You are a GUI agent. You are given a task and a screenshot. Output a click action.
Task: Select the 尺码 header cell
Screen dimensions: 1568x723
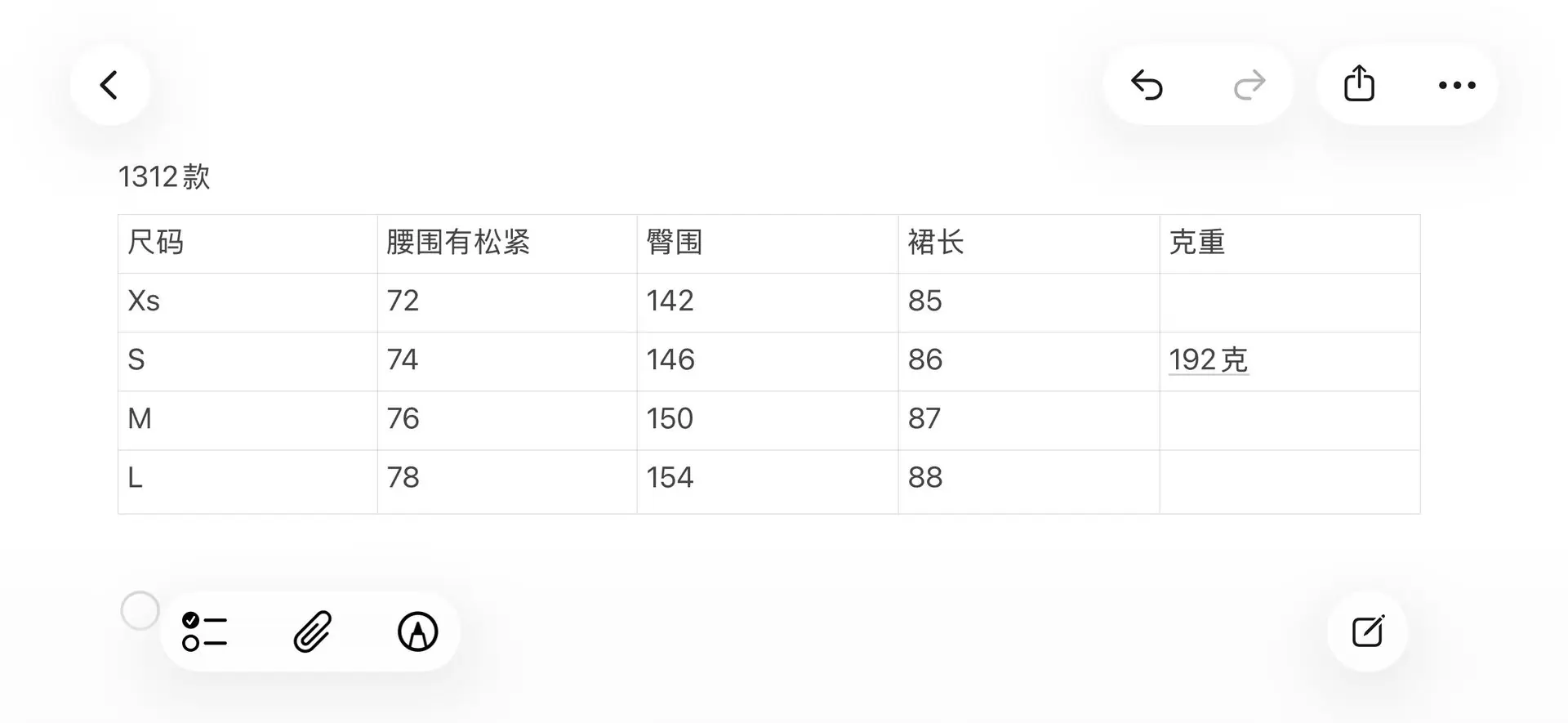(x=247, y=243)
